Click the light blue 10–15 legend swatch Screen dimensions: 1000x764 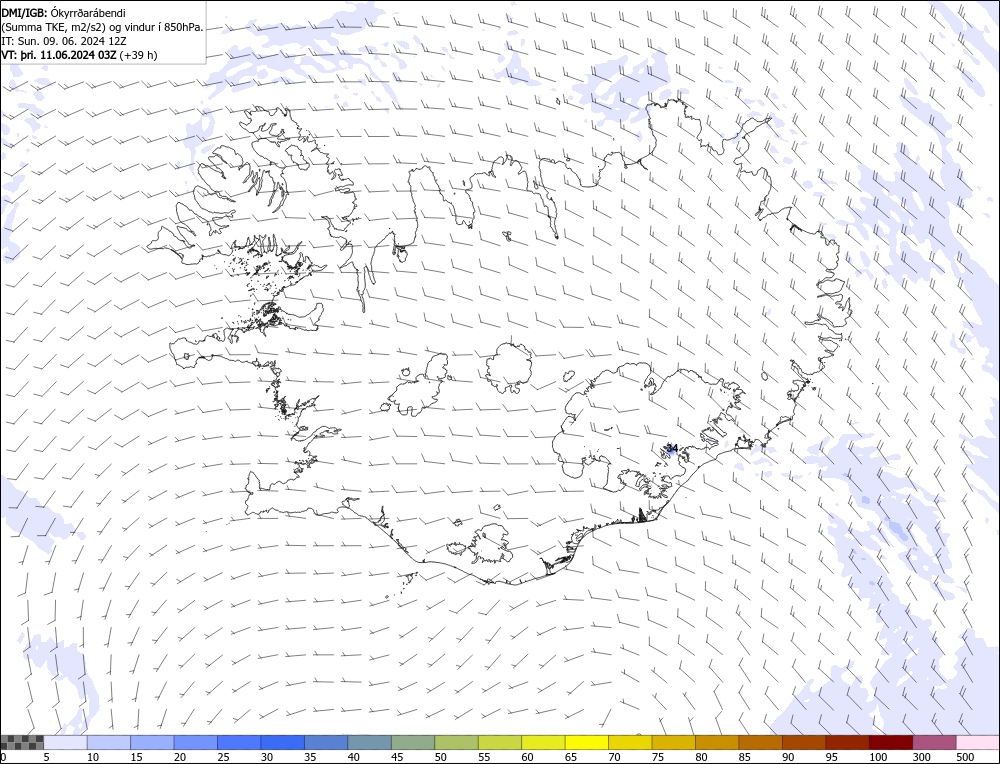click(x=109, y=742)
